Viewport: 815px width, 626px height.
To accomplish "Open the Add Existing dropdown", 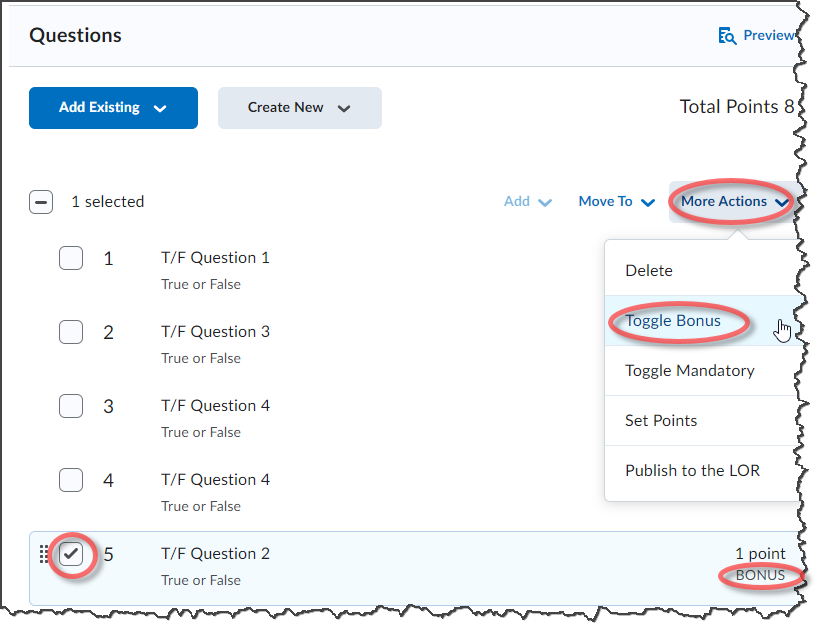I will point(113,108).
